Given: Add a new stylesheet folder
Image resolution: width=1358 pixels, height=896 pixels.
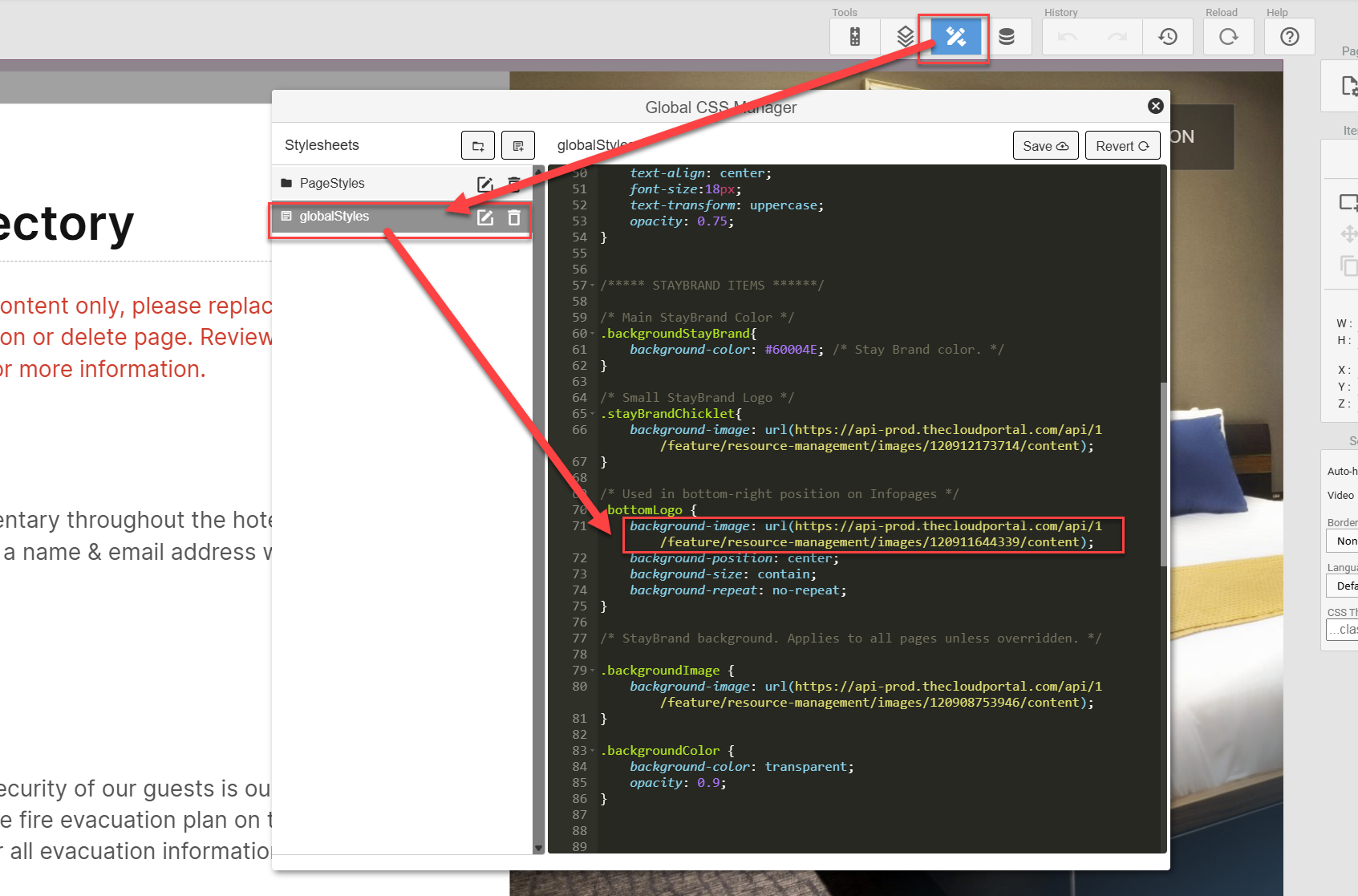Looking at the screenshot, I should point(478,146).
